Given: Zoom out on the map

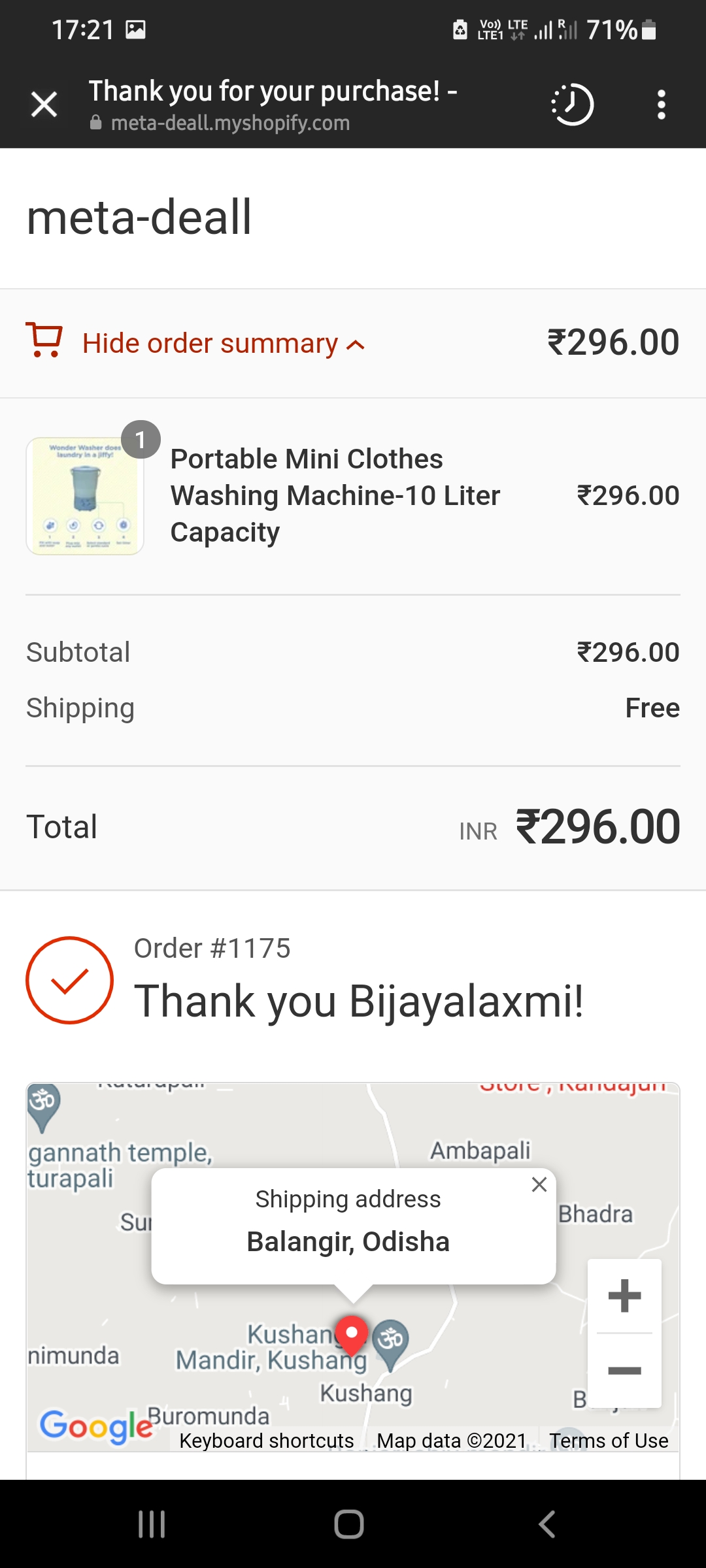Looking at the screenshot, I should point(624,1371).
